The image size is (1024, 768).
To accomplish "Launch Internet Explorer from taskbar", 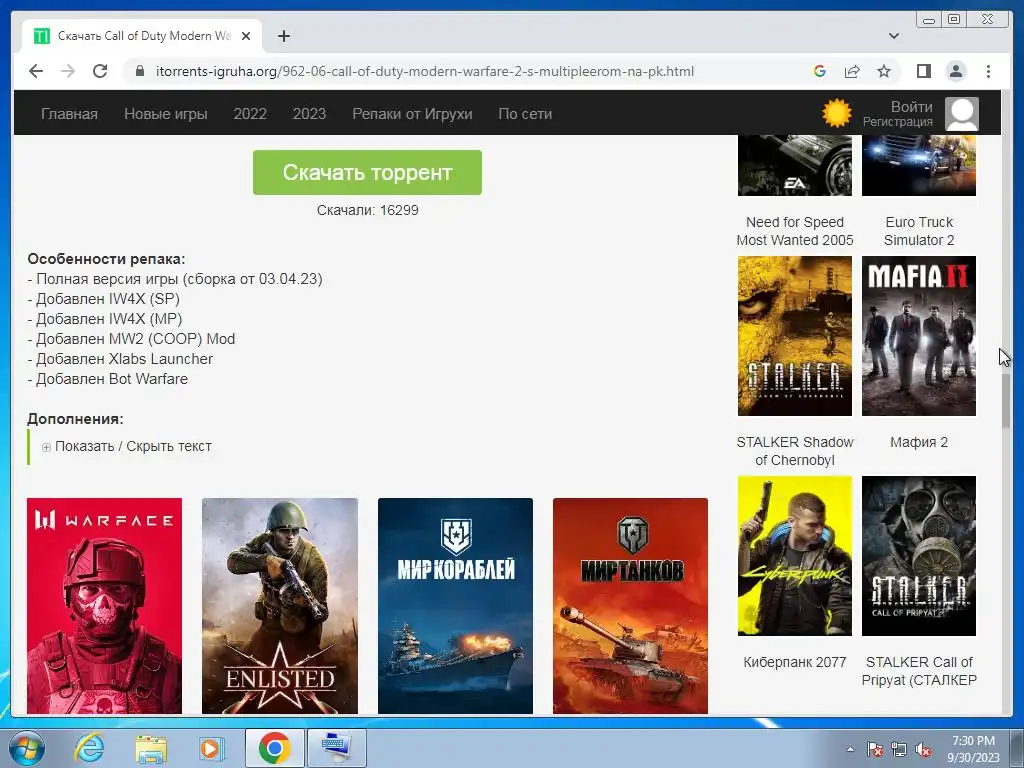I will [x=89, y=748].
